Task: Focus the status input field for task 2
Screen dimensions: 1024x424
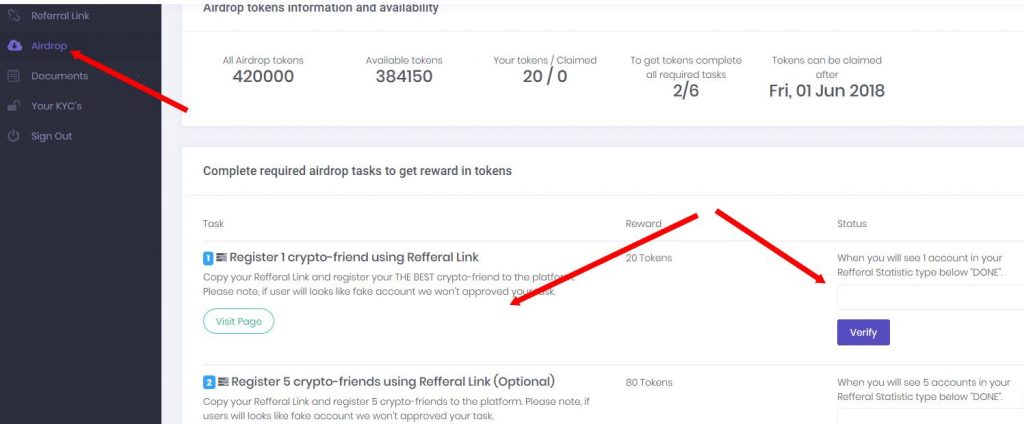Action: point(931,417)
